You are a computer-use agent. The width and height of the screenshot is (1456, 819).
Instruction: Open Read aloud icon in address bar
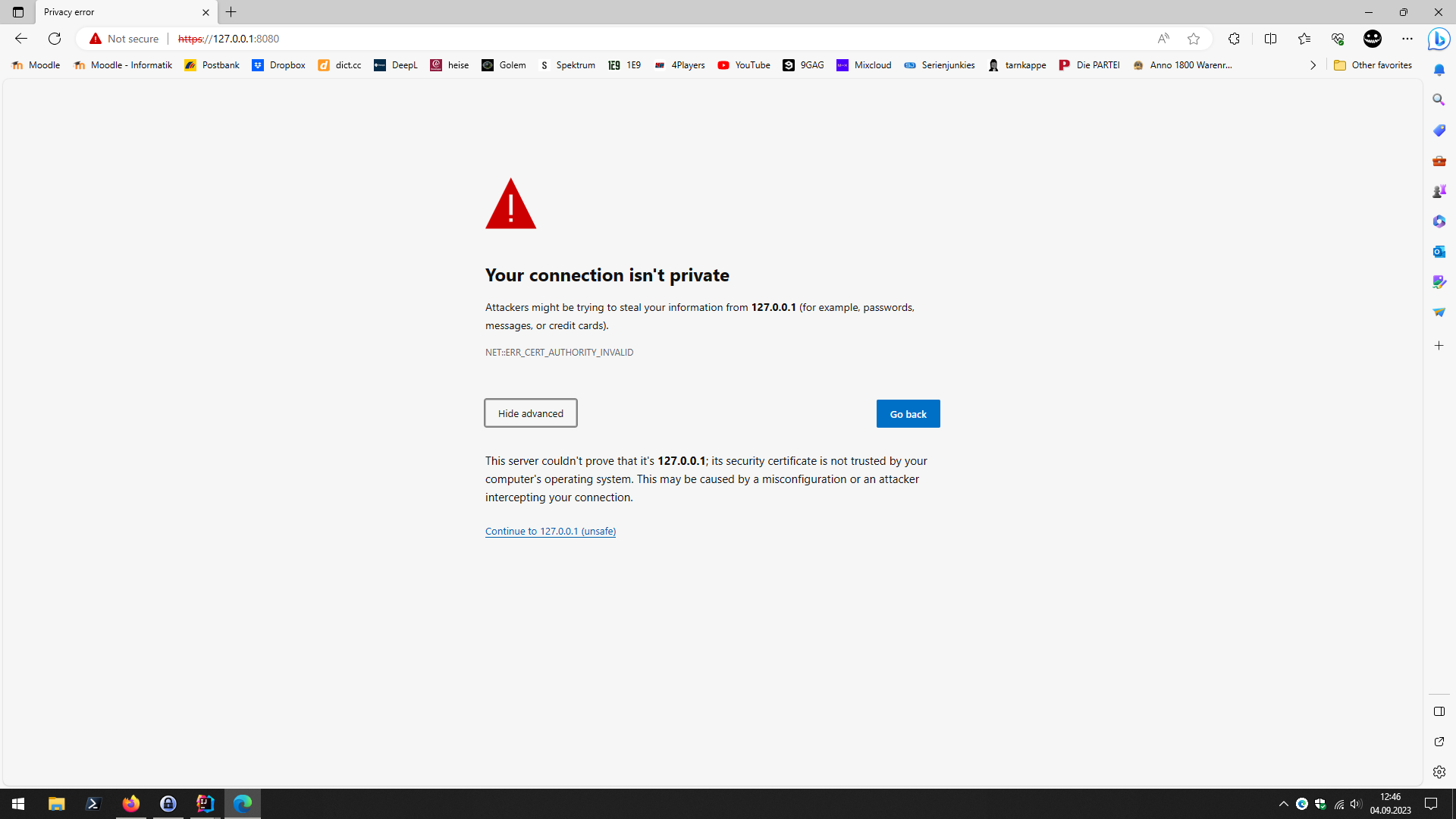click(x=1163, y=39)
